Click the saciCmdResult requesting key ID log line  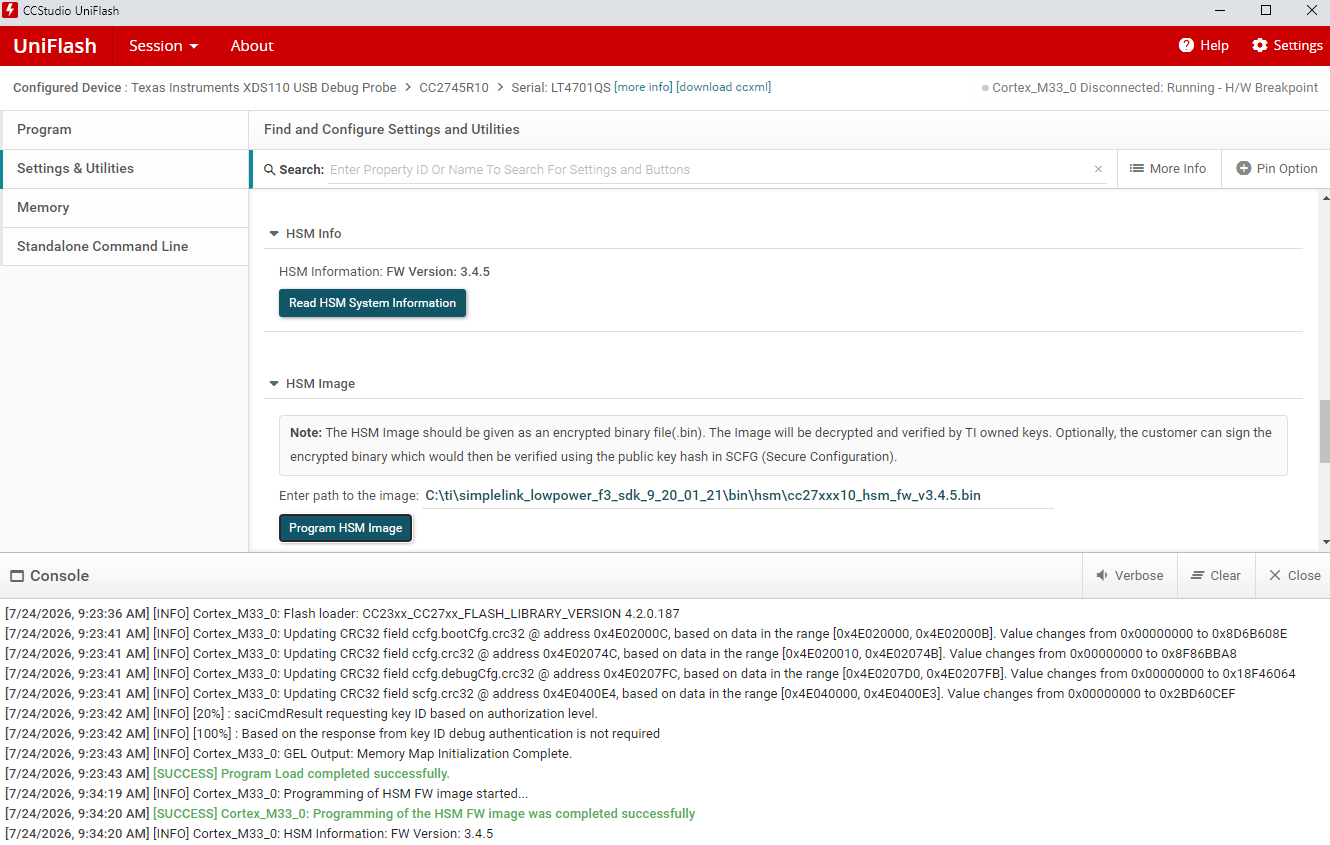tap(301, 714)
